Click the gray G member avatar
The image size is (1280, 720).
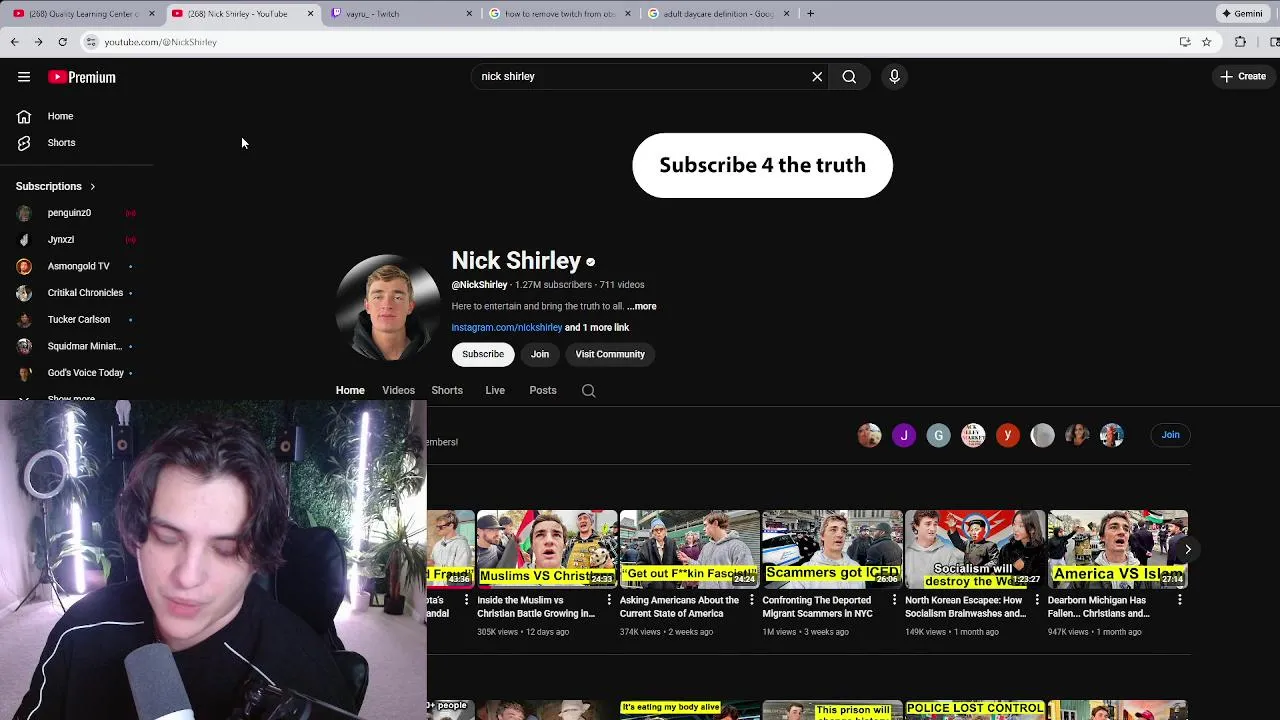[938, 435]
